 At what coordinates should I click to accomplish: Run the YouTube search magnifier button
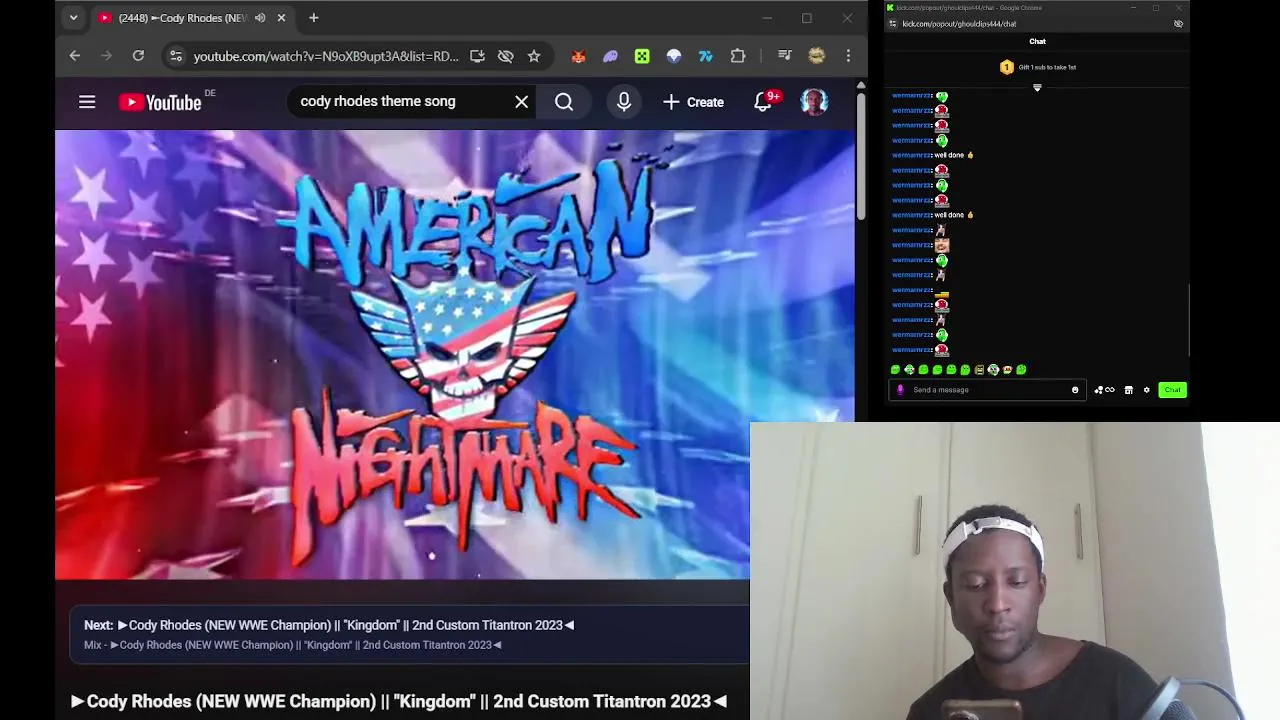564,102
